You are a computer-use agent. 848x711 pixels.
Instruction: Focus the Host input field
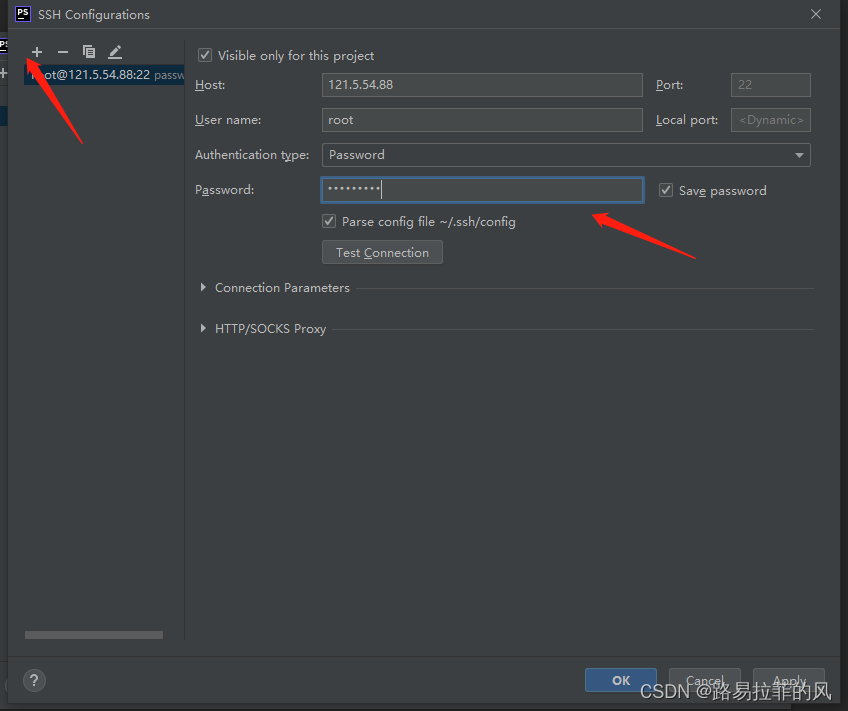coord(482,85)
